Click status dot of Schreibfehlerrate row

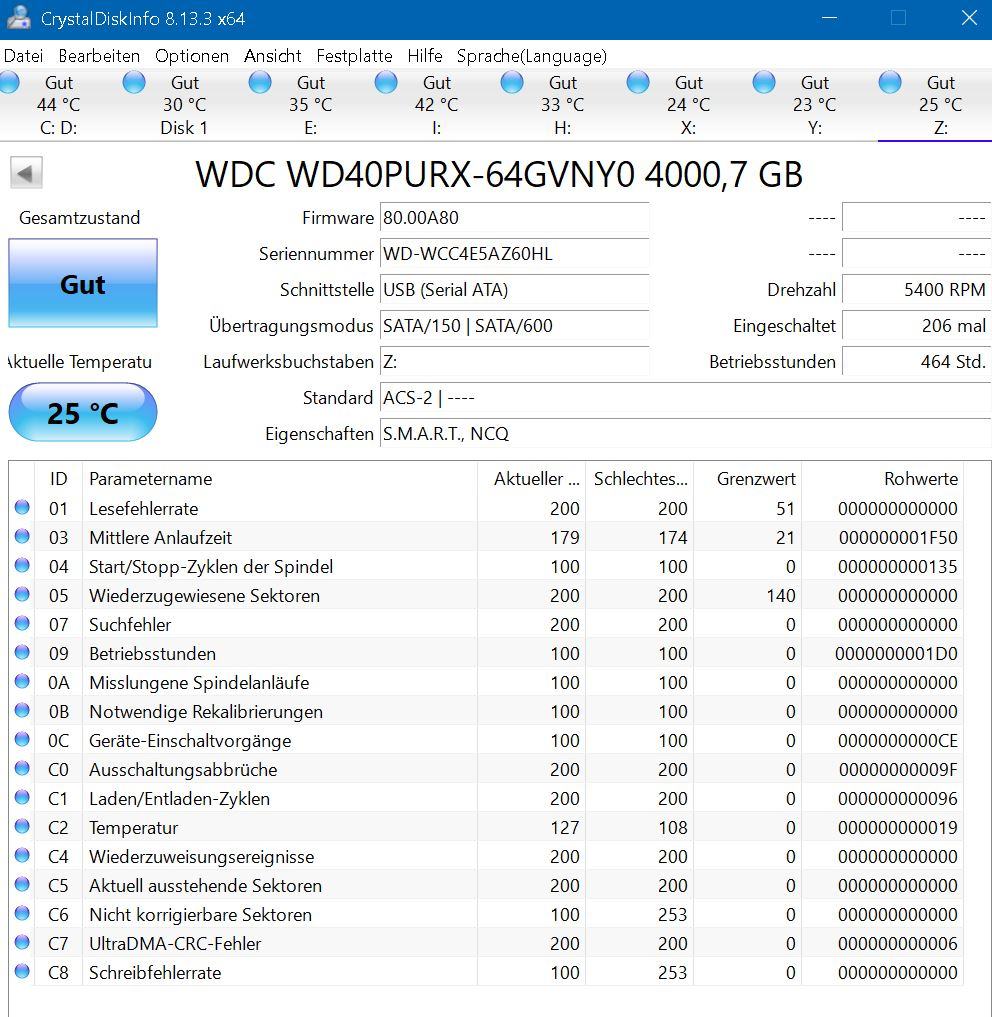[22, 971]
